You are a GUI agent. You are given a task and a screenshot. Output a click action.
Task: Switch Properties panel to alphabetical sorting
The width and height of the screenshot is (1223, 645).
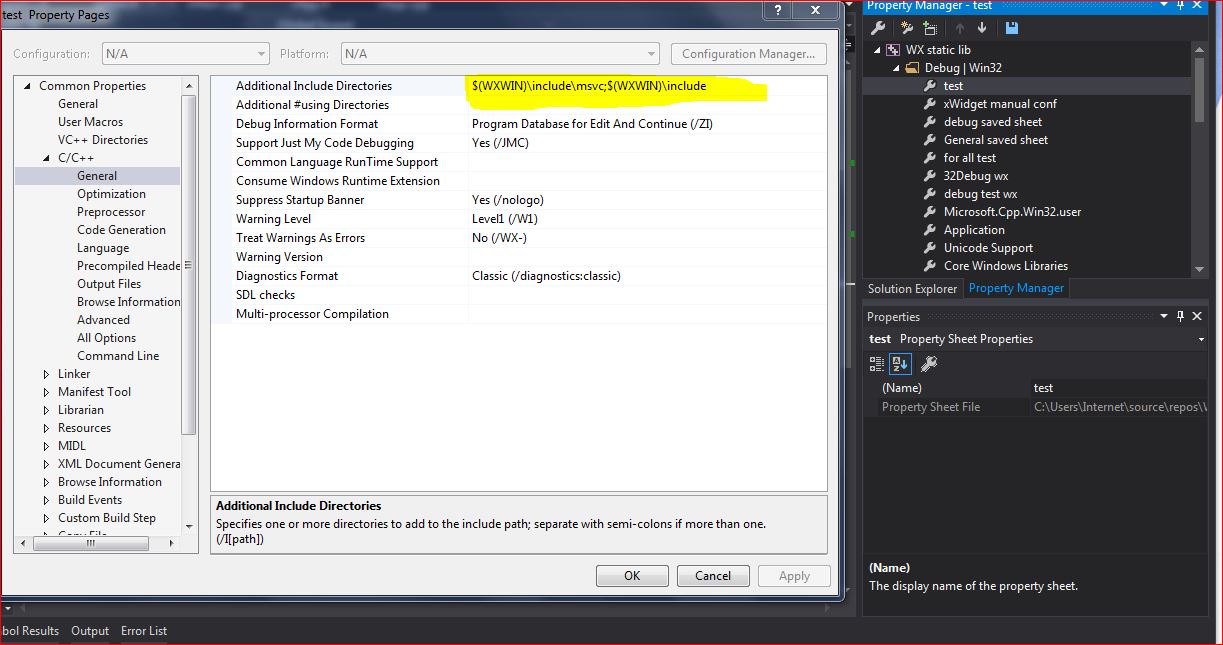tap(900, 363)
